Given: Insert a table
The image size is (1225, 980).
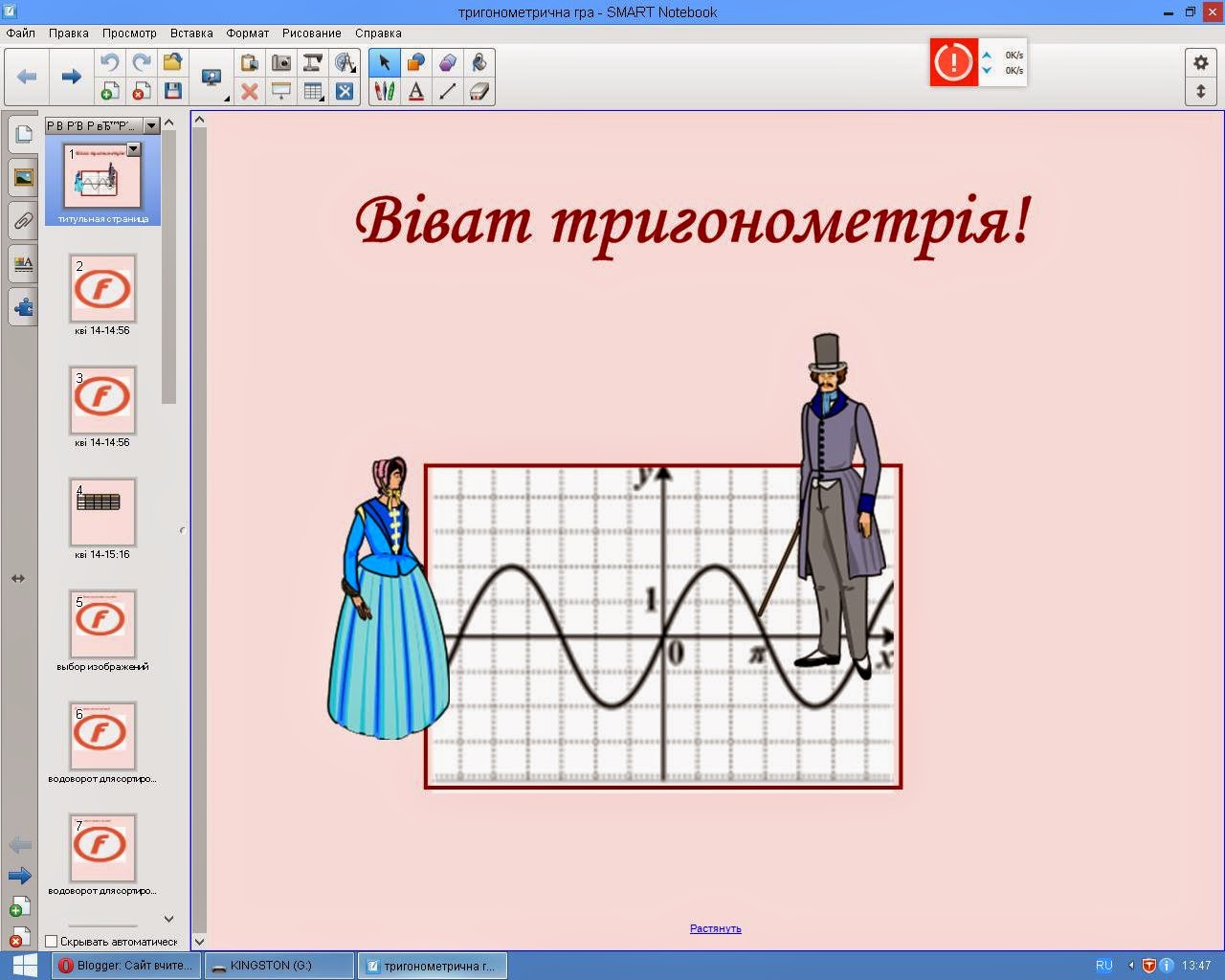Looking at the screenshot, I should pyautogui.click(x=313, y=91).
